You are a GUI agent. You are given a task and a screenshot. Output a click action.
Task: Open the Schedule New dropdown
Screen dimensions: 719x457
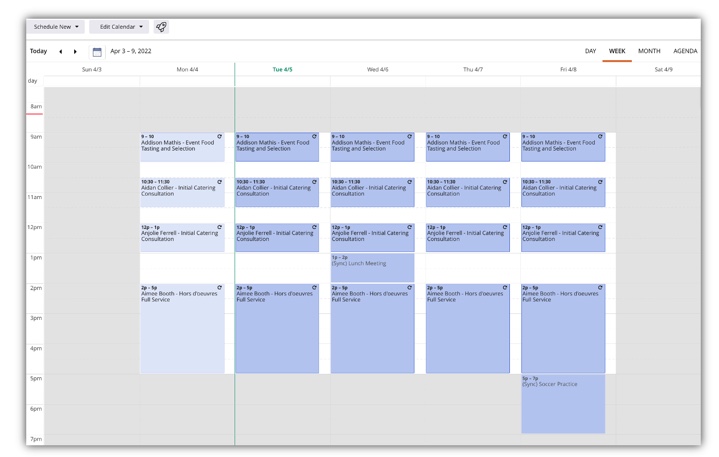[x=56, y=27]
